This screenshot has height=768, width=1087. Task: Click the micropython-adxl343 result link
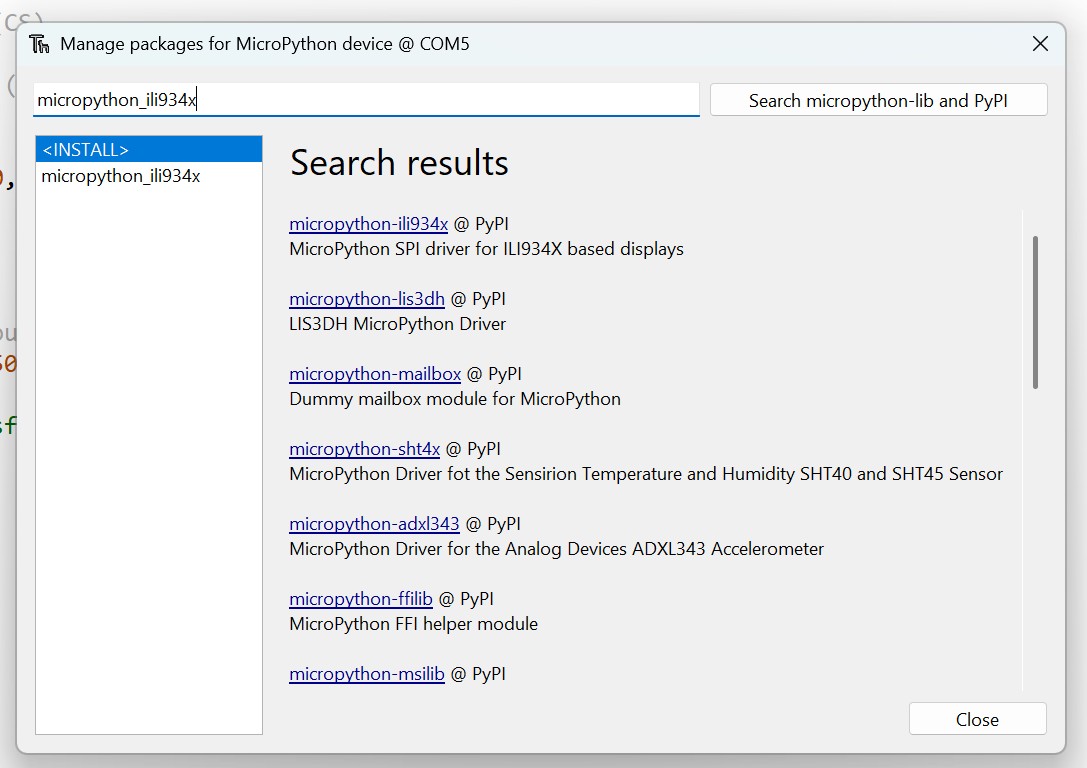[x=374, y=524]
